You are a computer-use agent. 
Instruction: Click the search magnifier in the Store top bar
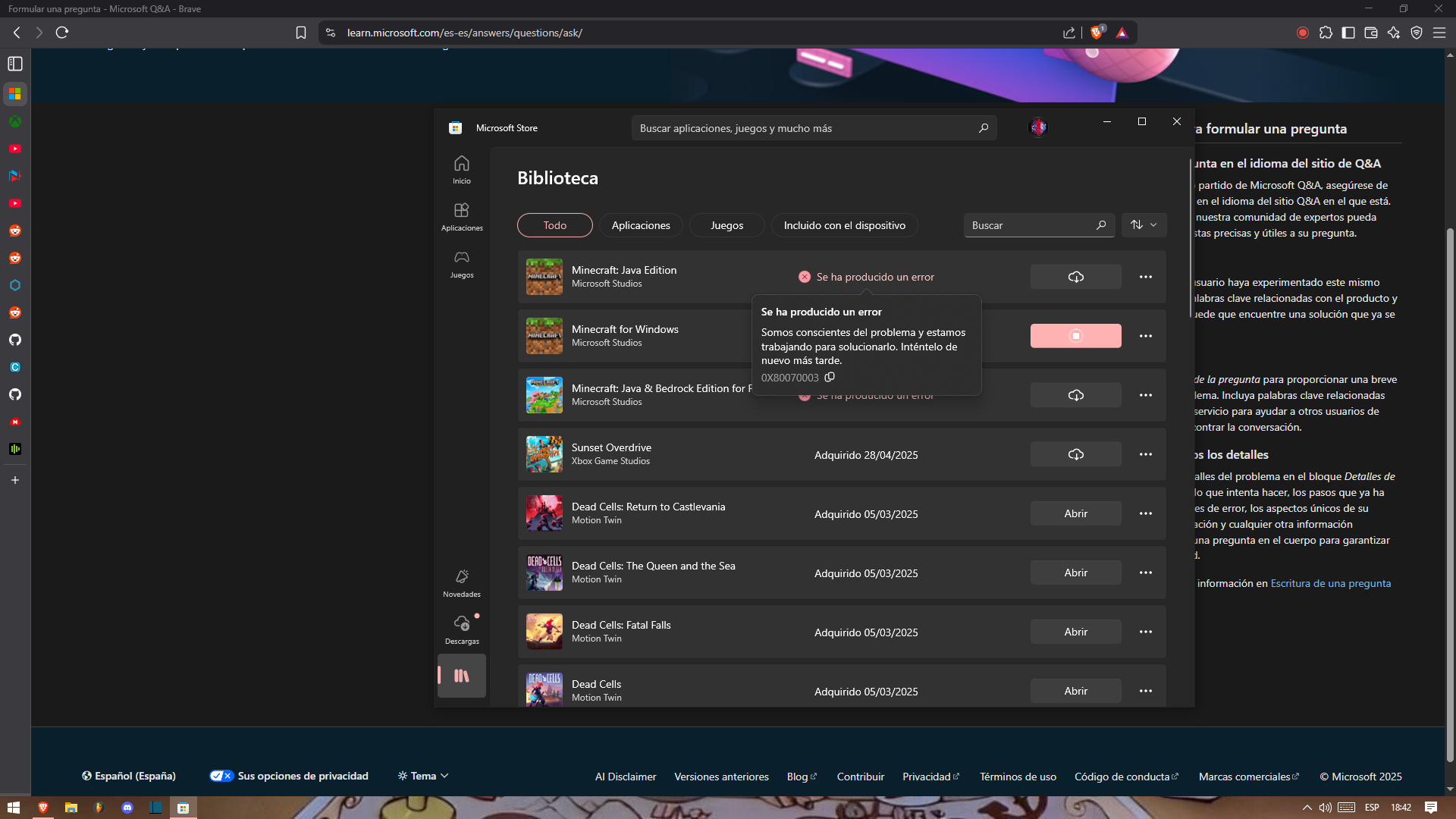coord(984,128)
